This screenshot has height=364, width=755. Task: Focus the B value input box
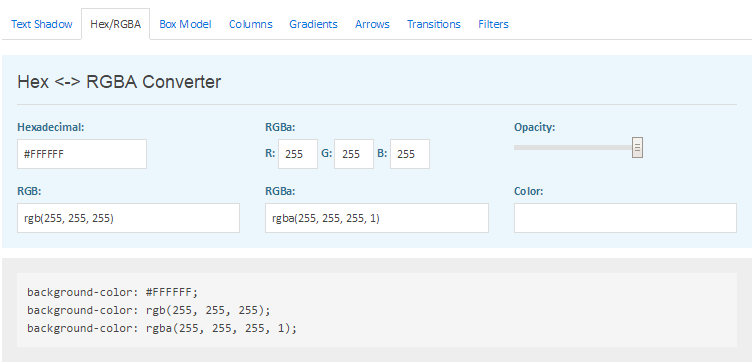point(410,154)
